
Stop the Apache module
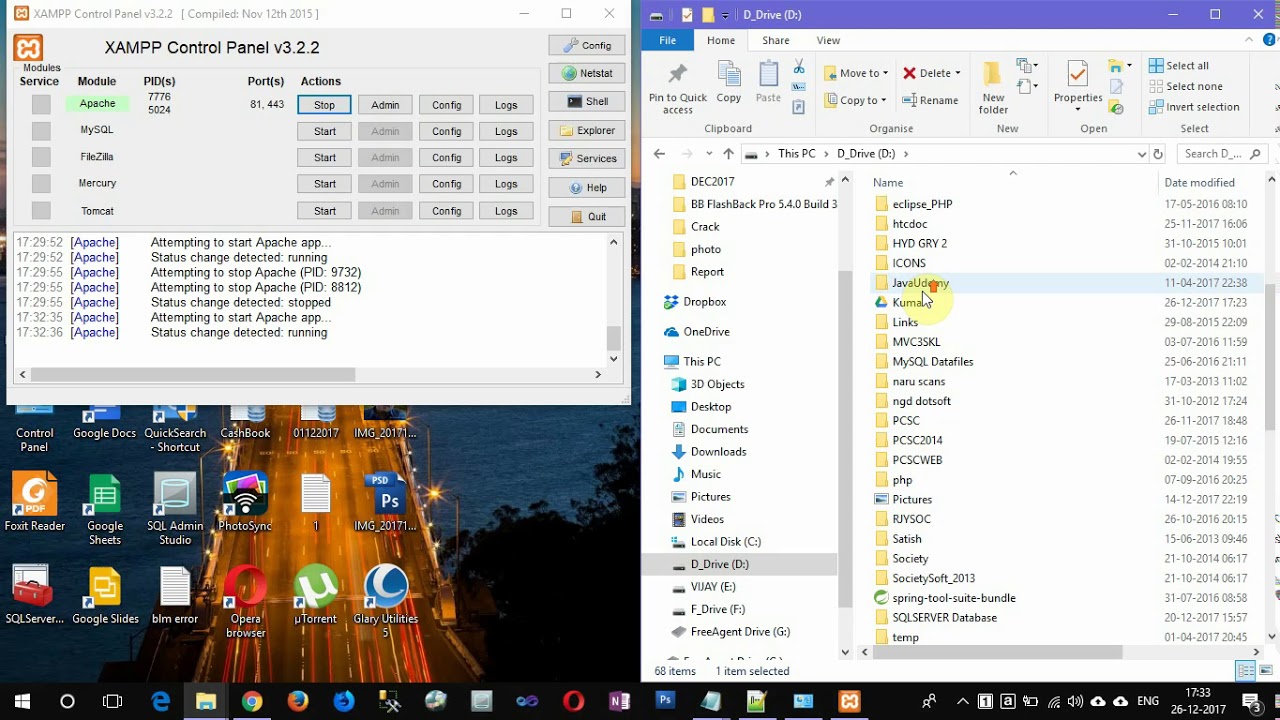(324, 105)
